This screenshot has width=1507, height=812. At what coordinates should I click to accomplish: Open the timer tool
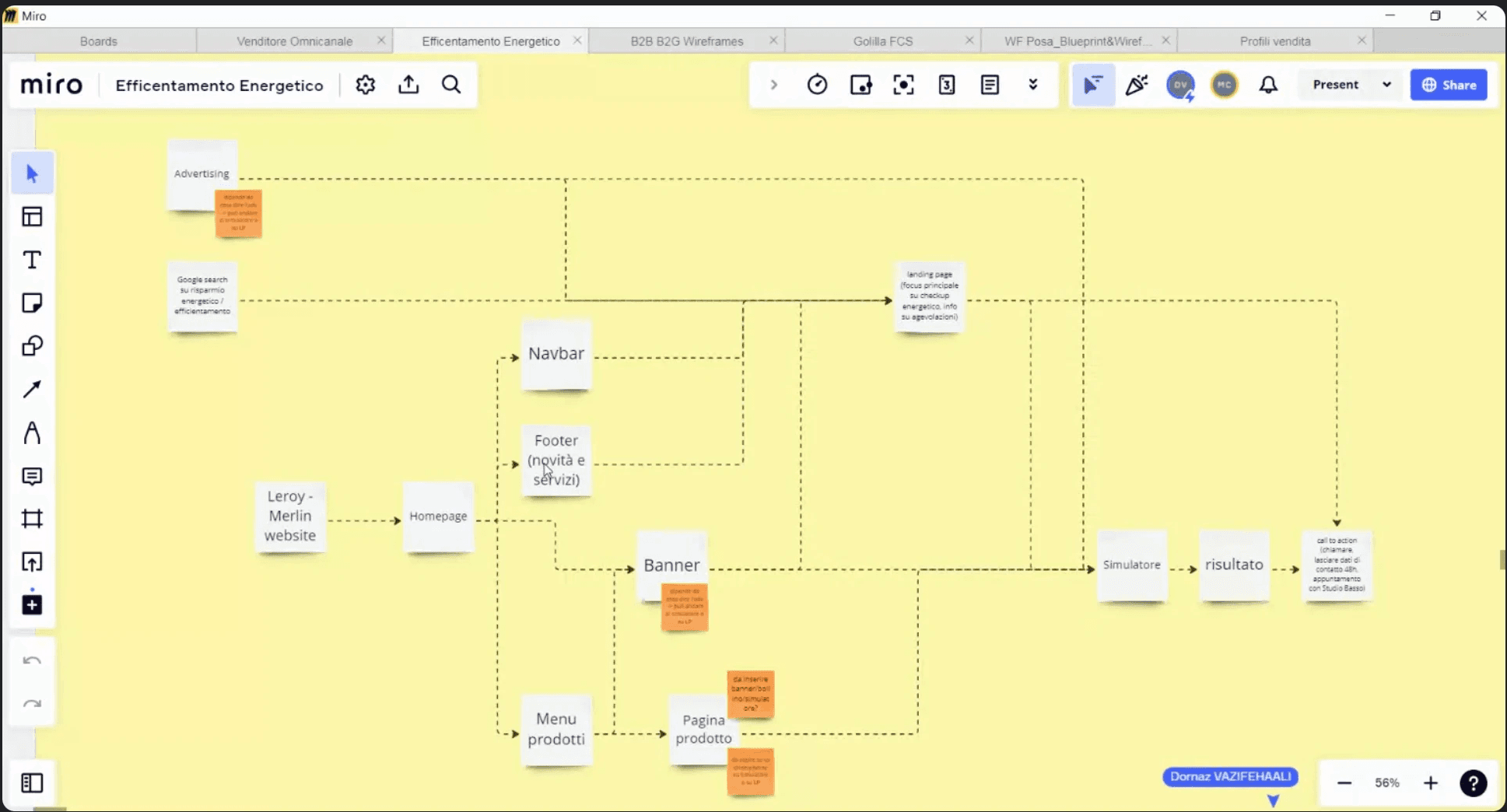click(817, 85)
